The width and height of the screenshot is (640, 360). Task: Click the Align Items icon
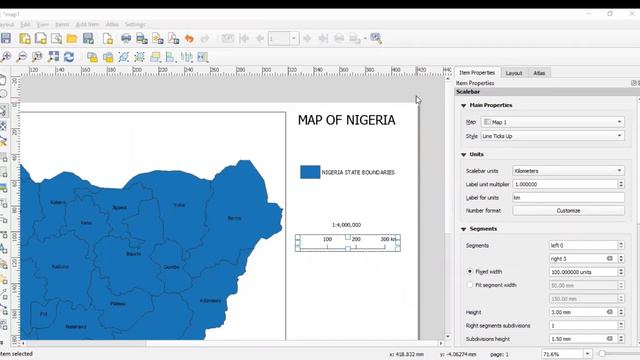pos(170,57)
